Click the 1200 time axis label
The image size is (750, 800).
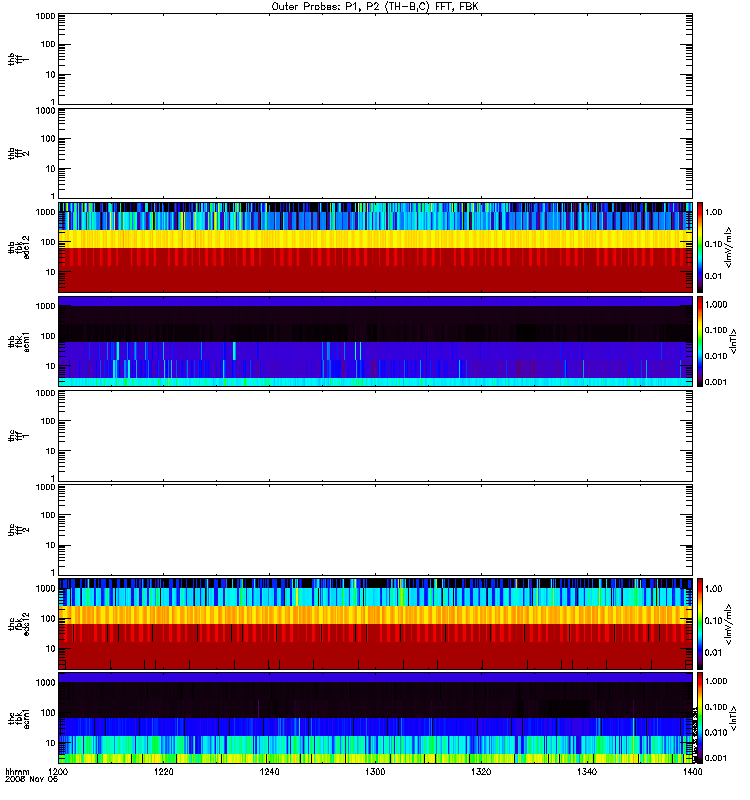[58, 772]
